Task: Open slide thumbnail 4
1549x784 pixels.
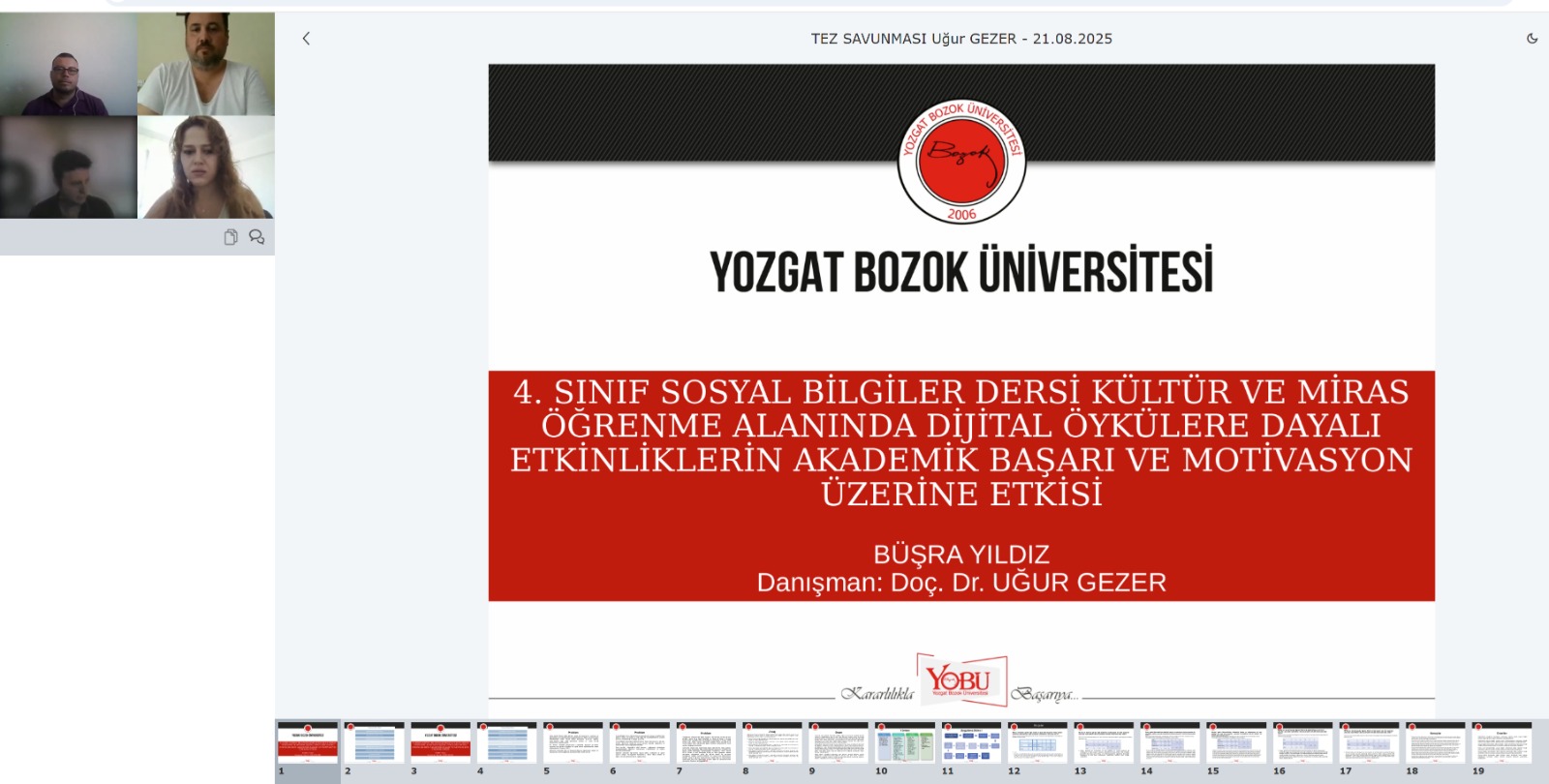Action: (506, 743)
